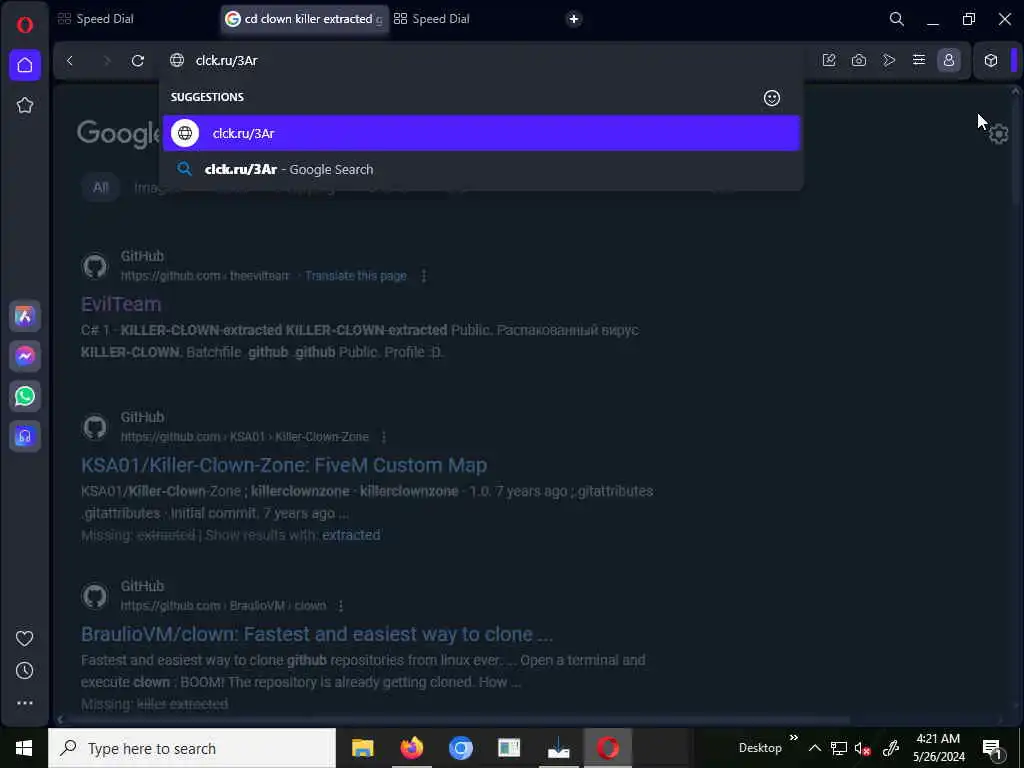This screenshot has height=768, width=1024.
Task: Open the profile account icon
Action: tap(949, 60)
